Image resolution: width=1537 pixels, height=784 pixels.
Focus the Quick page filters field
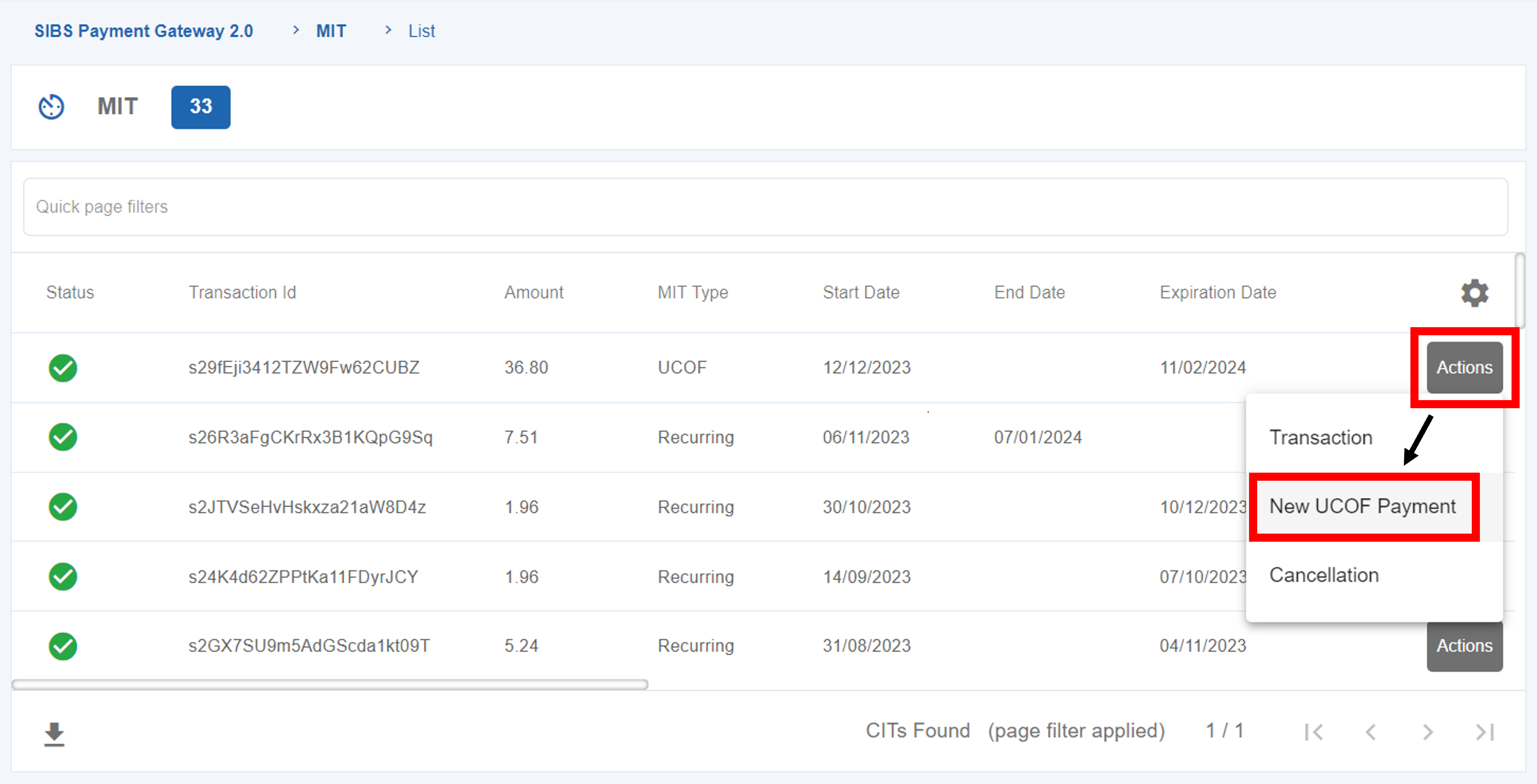[765, 207]
